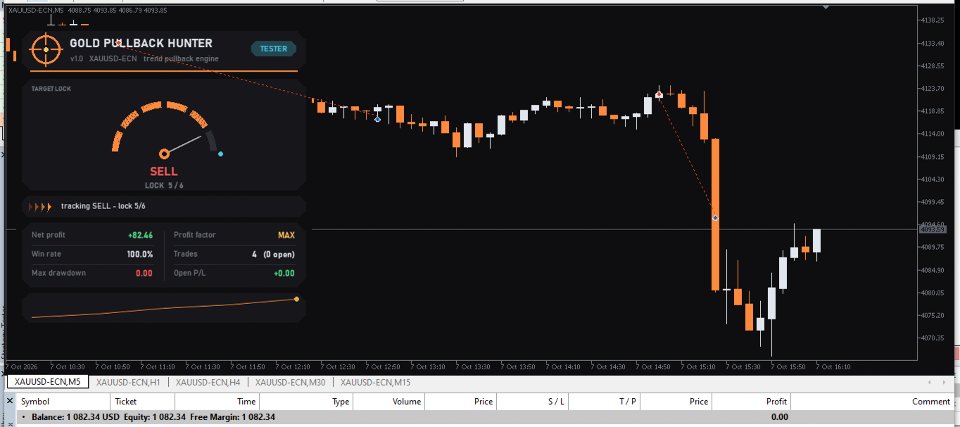
Task: Switch to XAUUSD-ECN,M30 chart tab
Action: click(288, 382)
